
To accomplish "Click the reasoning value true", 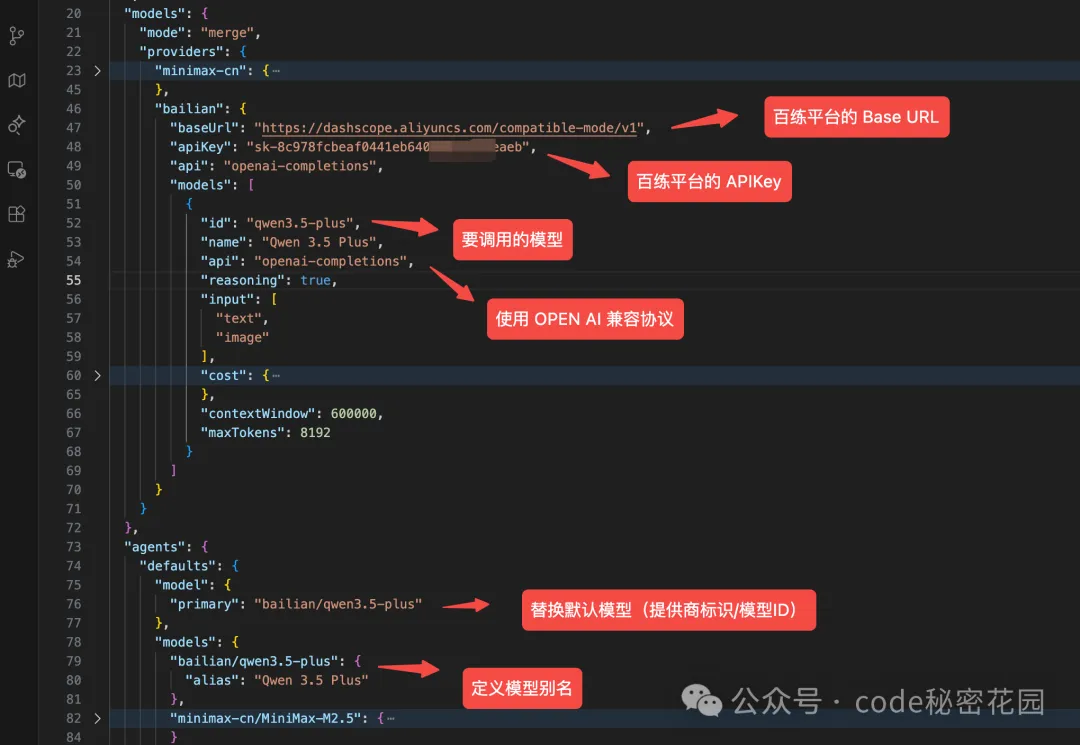I will tap(315, 280).
